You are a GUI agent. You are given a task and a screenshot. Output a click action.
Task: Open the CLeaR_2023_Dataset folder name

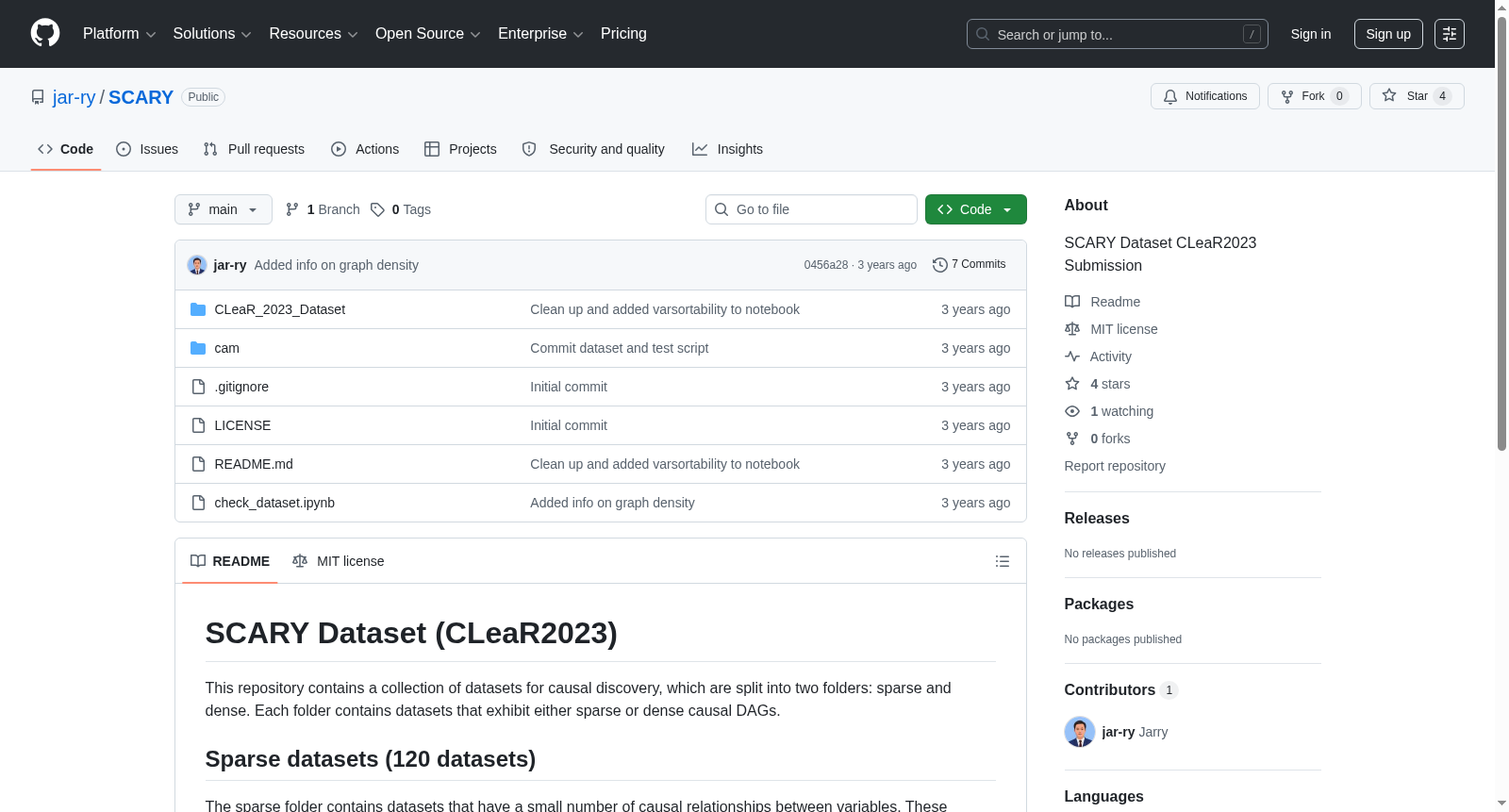280,309
